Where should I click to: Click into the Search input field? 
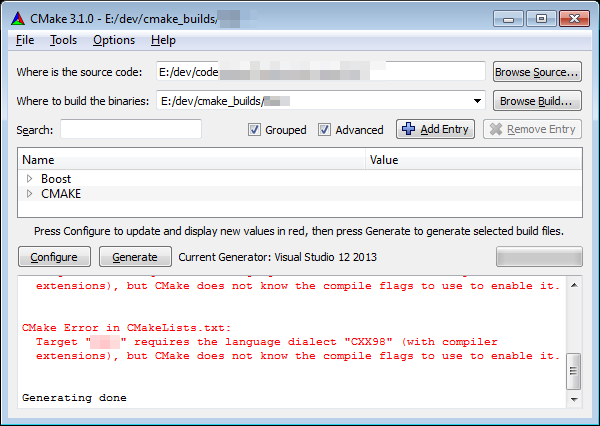(131, 129)
